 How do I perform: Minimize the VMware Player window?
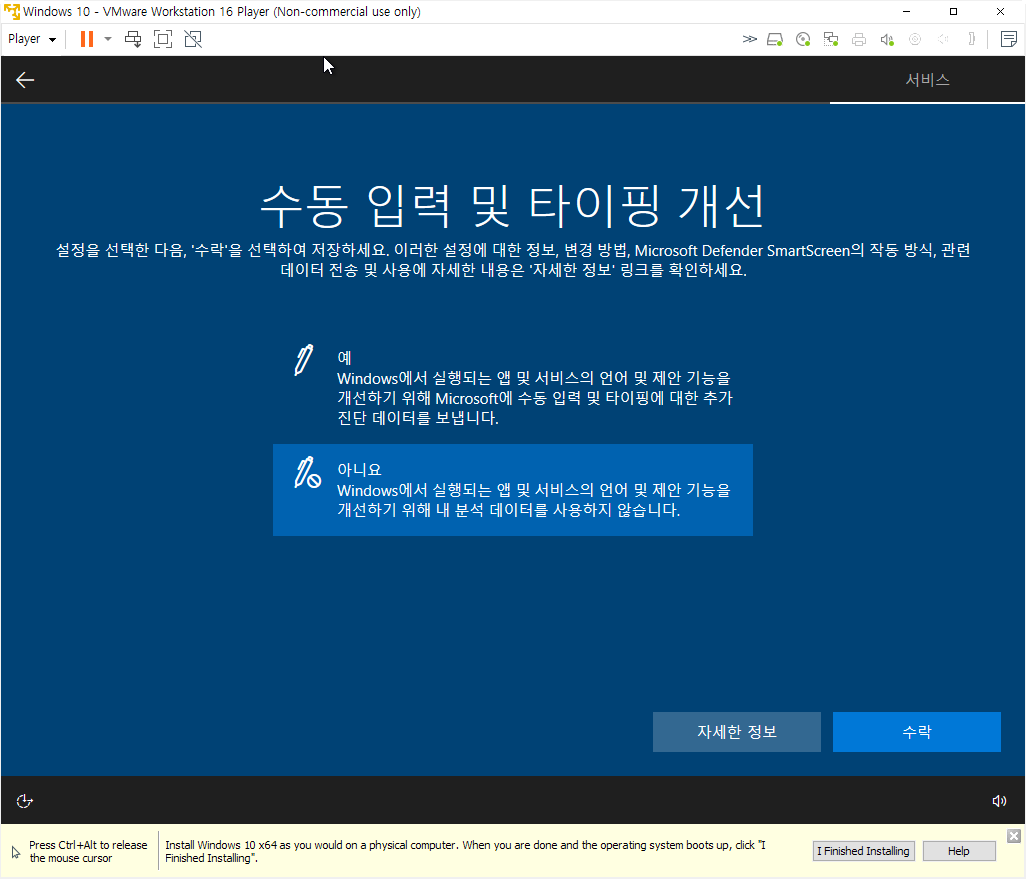pos(906,12)
